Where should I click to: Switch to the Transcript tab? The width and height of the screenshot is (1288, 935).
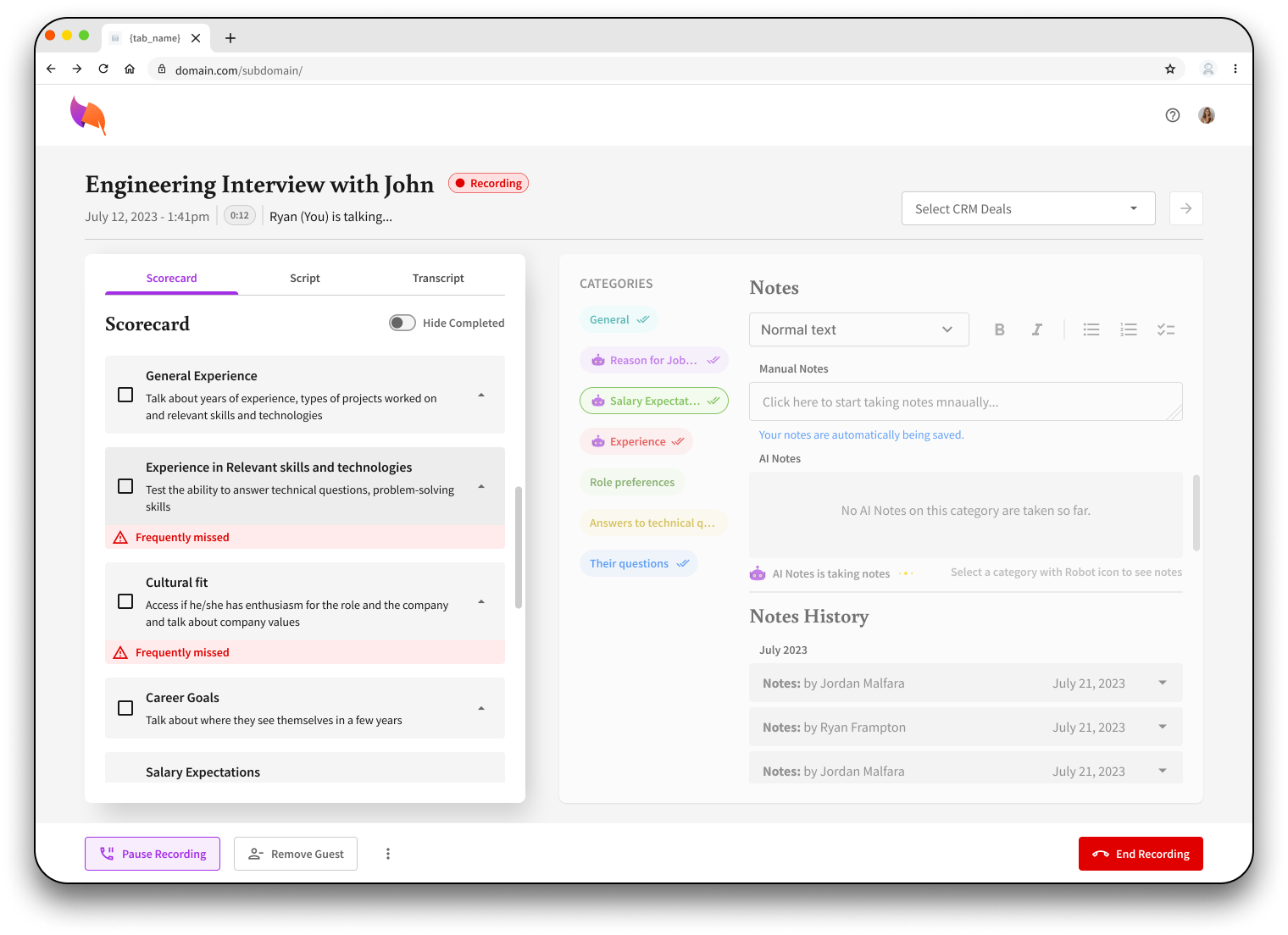point(438,278)
